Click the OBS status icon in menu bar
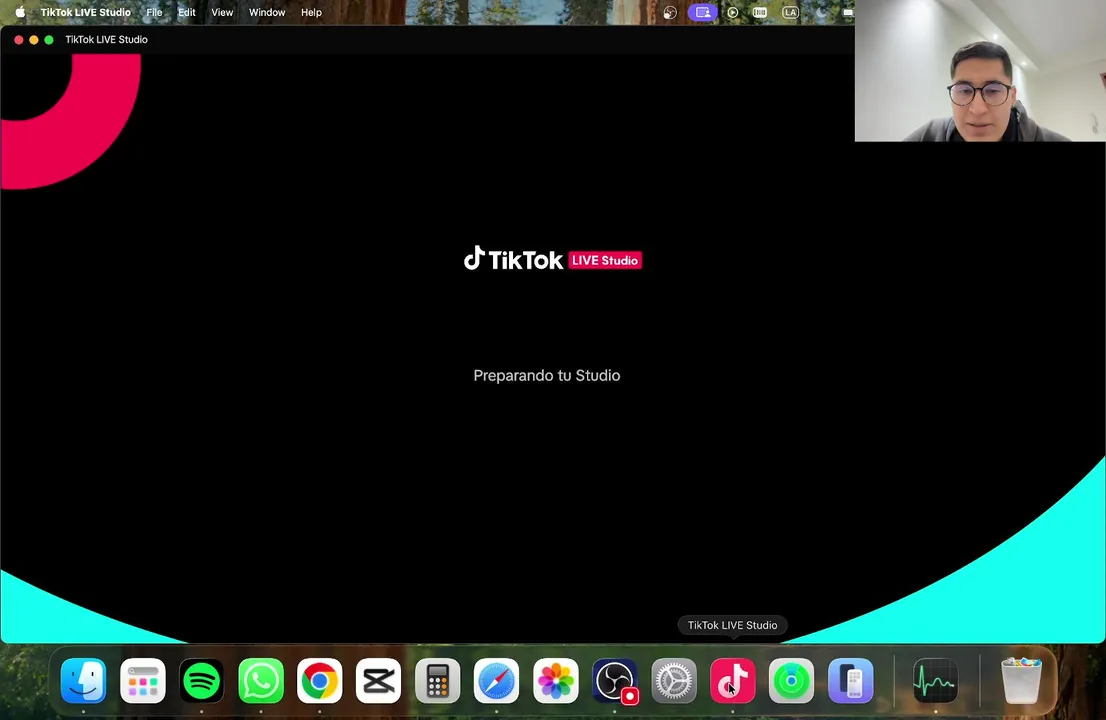Viewport: 1106px width, 720px height. click(670, 12)
